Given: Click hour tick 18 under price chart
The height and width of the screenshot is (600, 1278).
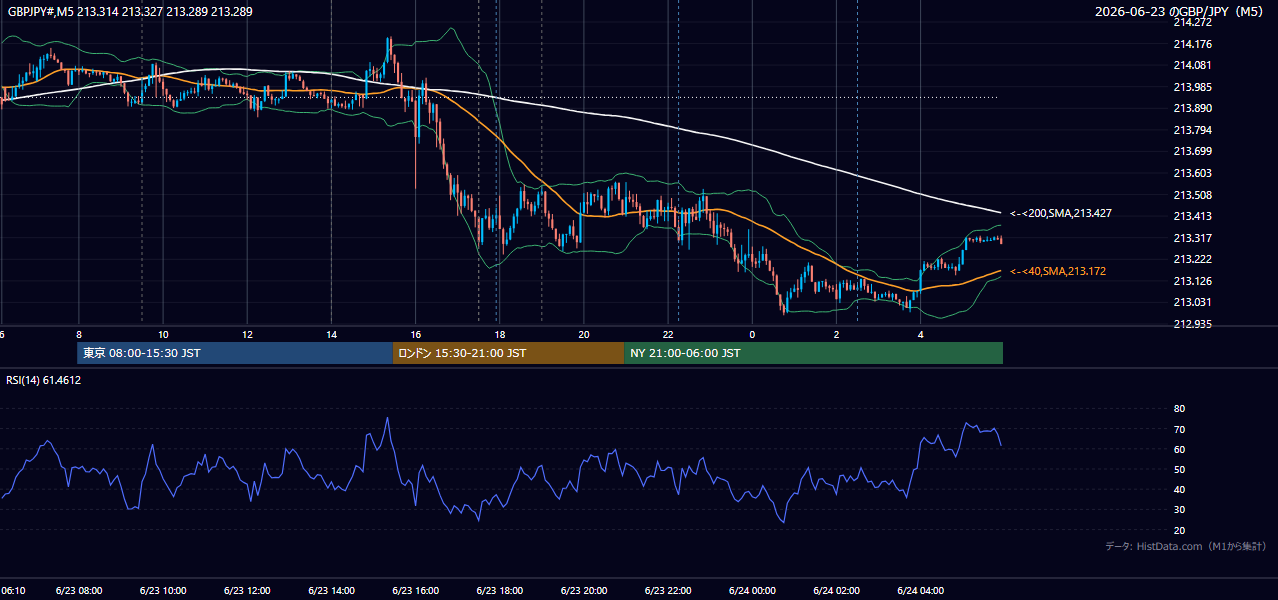Looking at the screenshot, I should tap(499, 334).
